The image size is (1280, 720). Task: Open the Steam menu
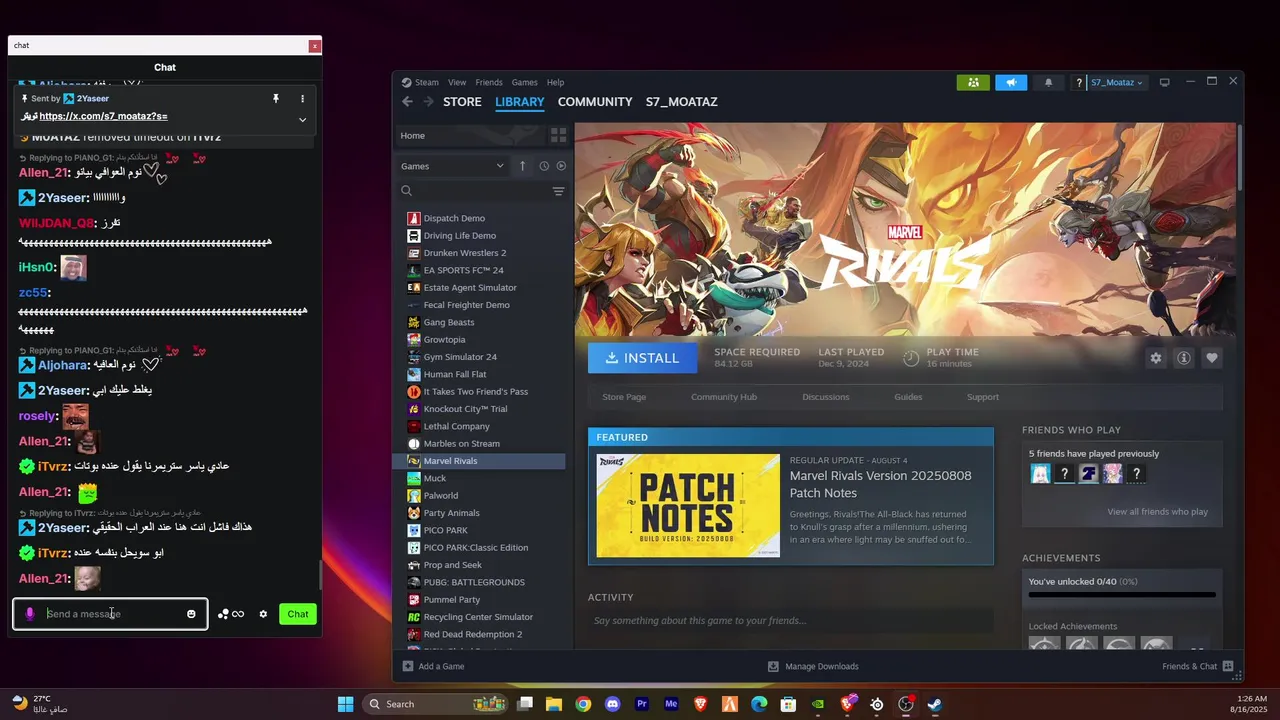427,82
